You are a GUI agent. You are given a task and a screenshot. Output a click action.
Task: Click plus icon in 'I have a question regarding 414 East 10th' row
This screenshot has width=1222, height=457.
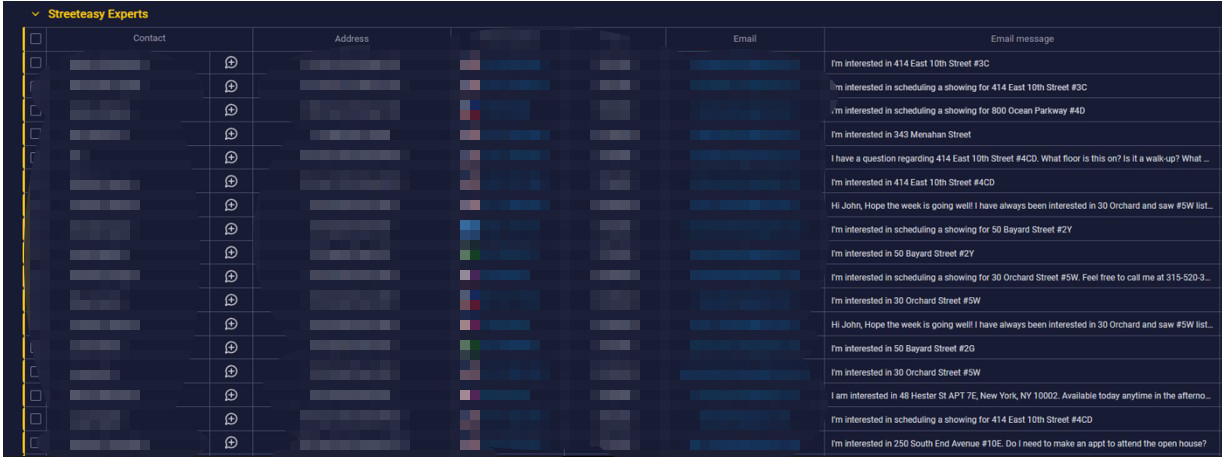pos(231,158)
